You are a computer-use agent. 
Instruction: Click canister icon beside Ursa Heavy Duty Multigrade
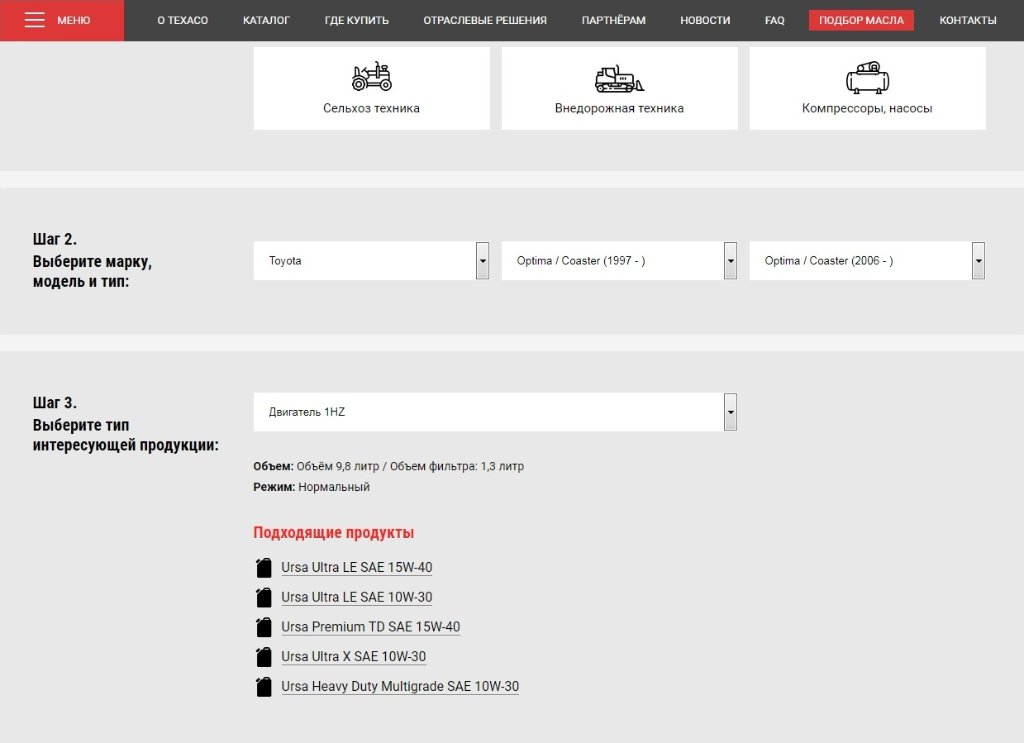point(264,687)
